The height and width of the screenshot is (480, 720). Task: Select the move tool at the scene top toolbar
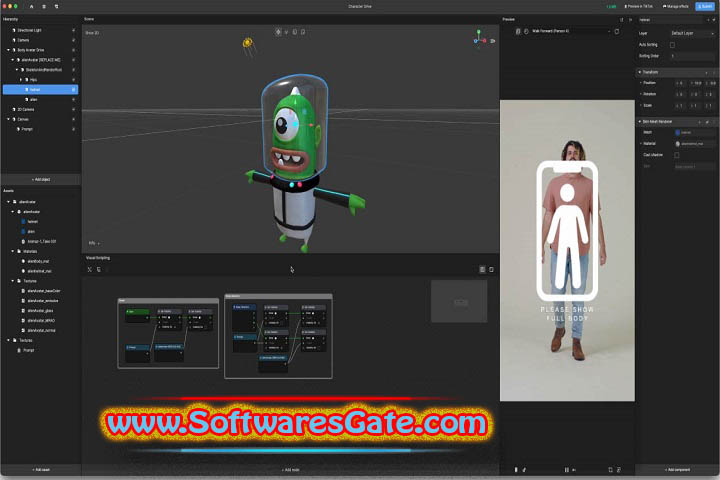(278, 32)
